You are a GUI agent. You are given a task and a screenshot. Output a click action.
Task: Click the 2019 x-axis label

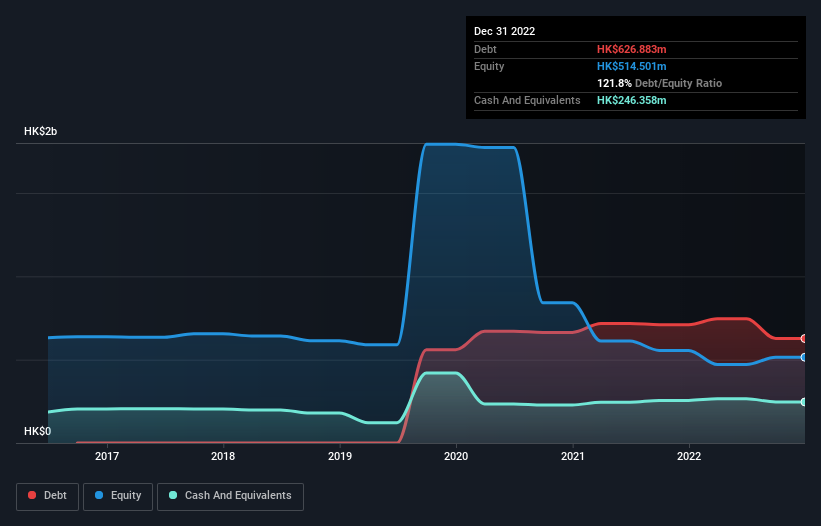click(340, 456)
